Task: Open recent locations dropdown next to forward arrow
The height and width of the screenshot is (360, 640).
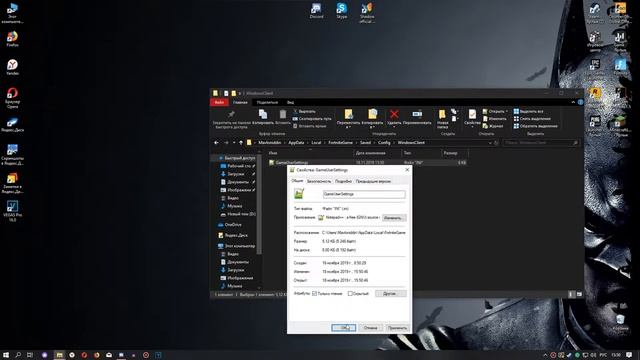Action: [234, 143]
